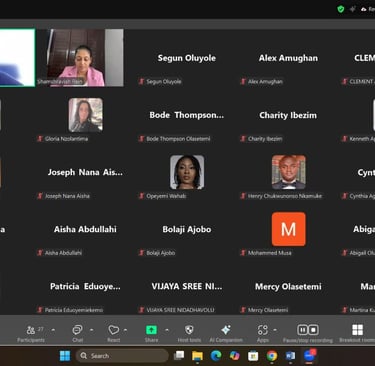Image resolution: width=375 pixels, height=366 pixels.
Task: Click muted mic icon beside Mercy Olasetemi label
Action: [243, 310]
